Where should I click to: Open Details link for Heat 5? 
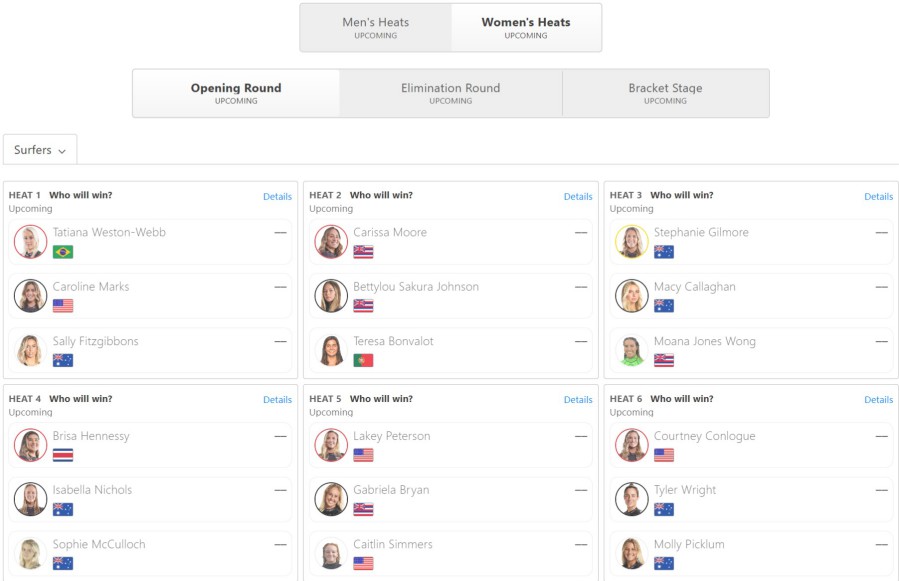(x=578, y=400)
